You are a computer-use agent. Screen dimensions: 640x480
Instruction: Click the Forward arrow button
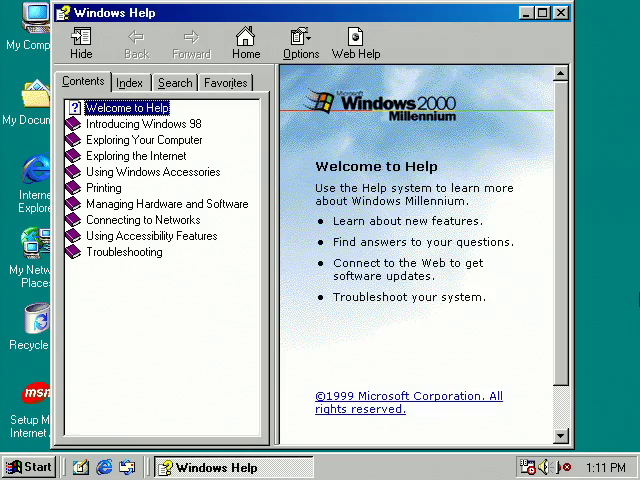coord(191,43)
